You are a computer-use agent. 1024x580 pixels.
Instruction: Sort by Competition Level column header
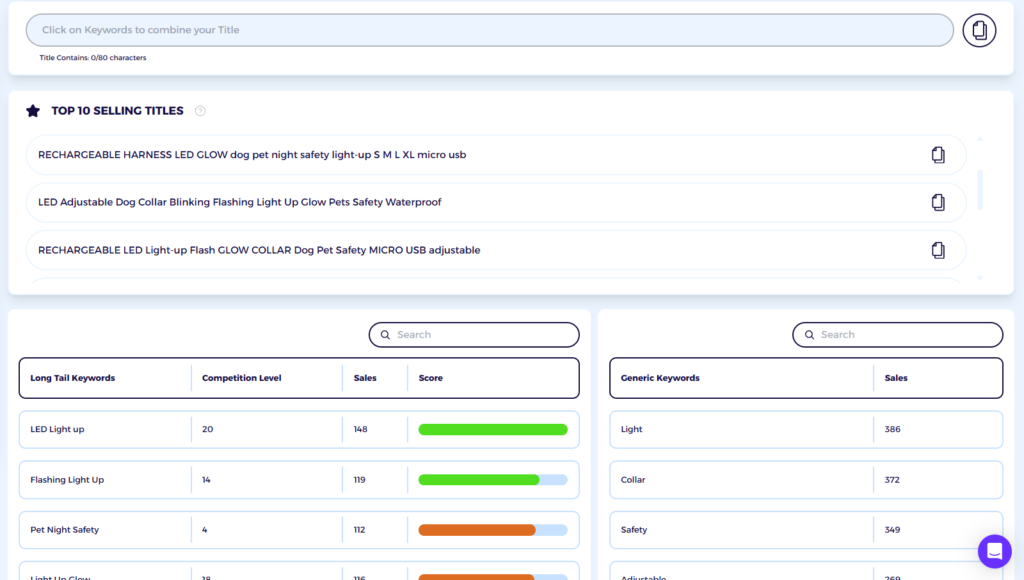click(242, 378)
